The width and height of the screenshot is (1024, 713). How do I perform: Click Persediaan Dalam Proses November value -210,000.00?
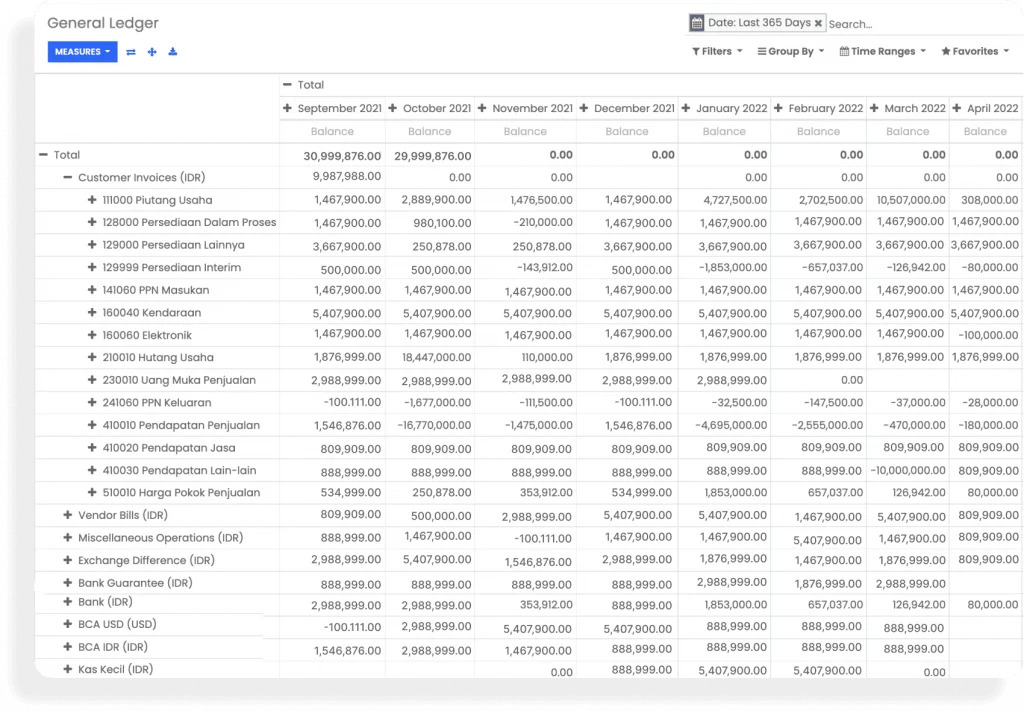pyautogui.click(x=543, y=222)
